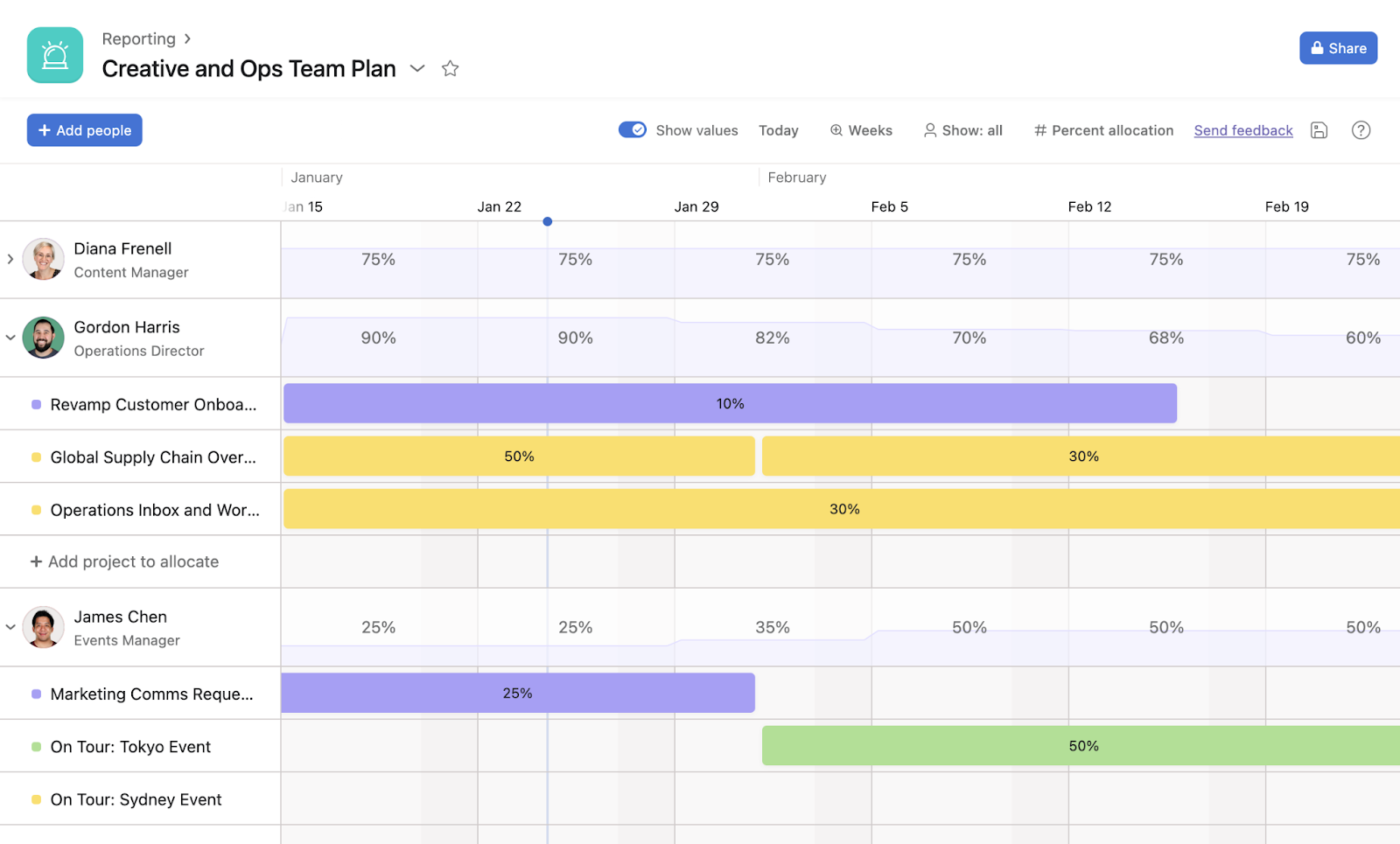Go to the Reporting breadcrumb
The height and width of the screenshot is (844, 1400).
(138, 39)
